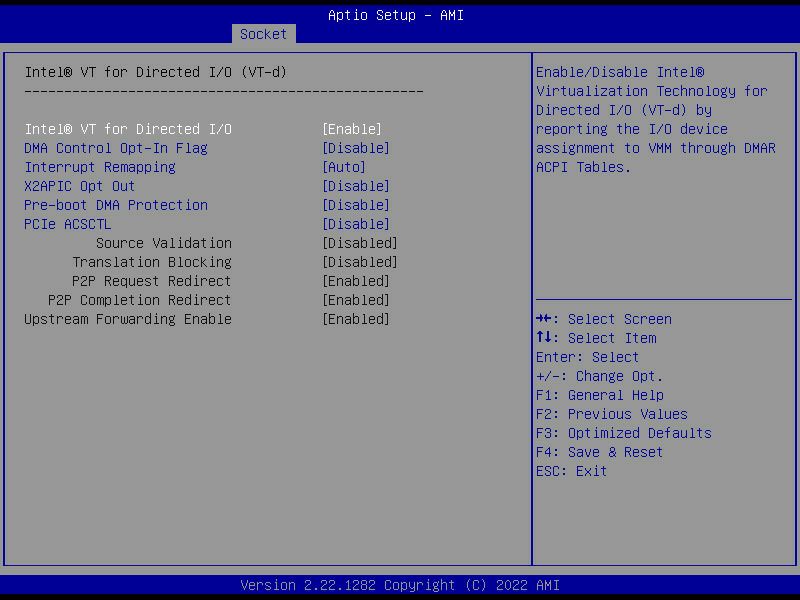The height and width of the screenshot is (600, 800).
Task: Click the P2P Completion Redirect label
Action: tap(139, 300)
